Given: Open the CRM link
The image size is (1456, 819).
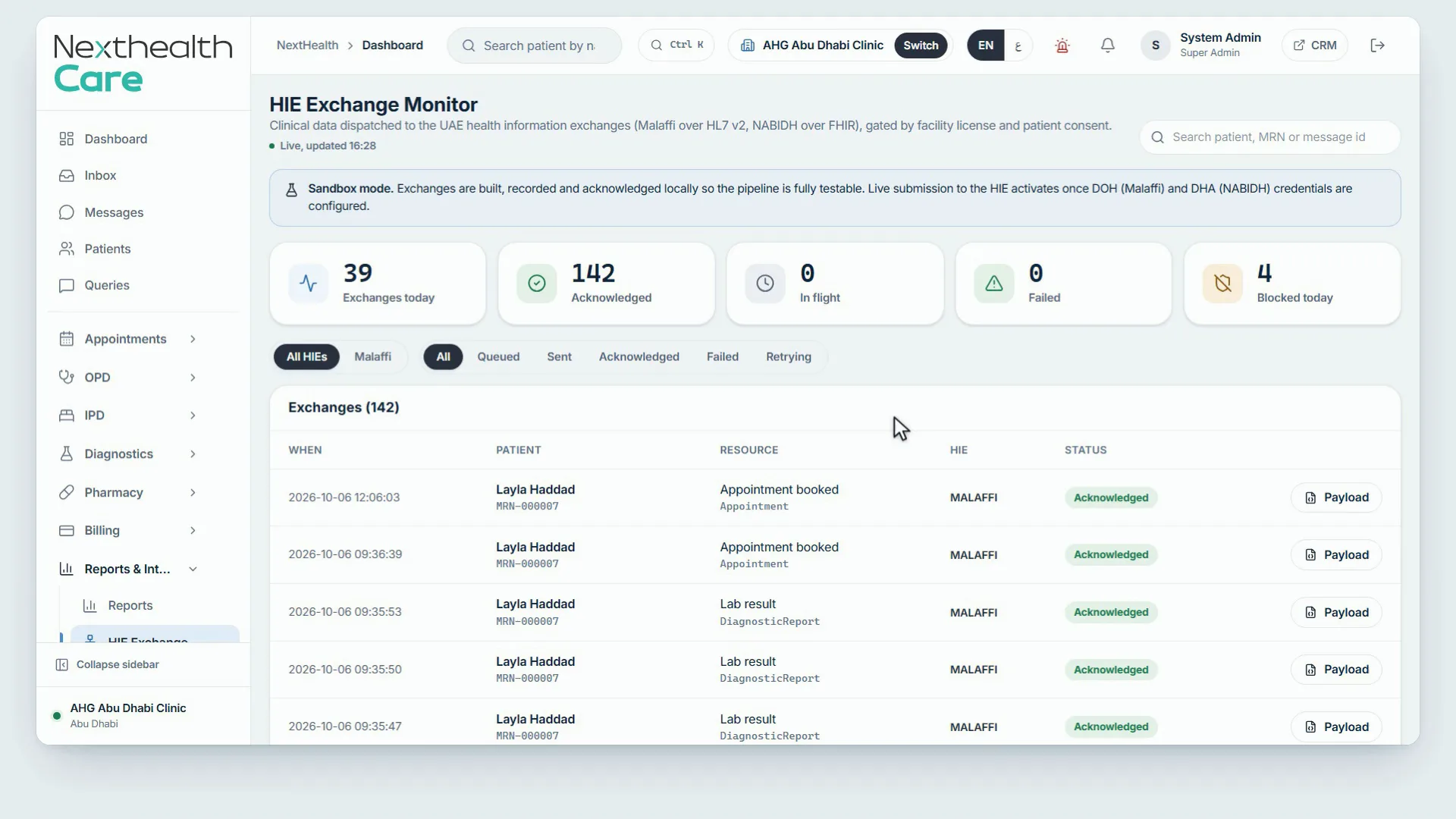Looking at the screenshot, I should tap(1315, 45).
